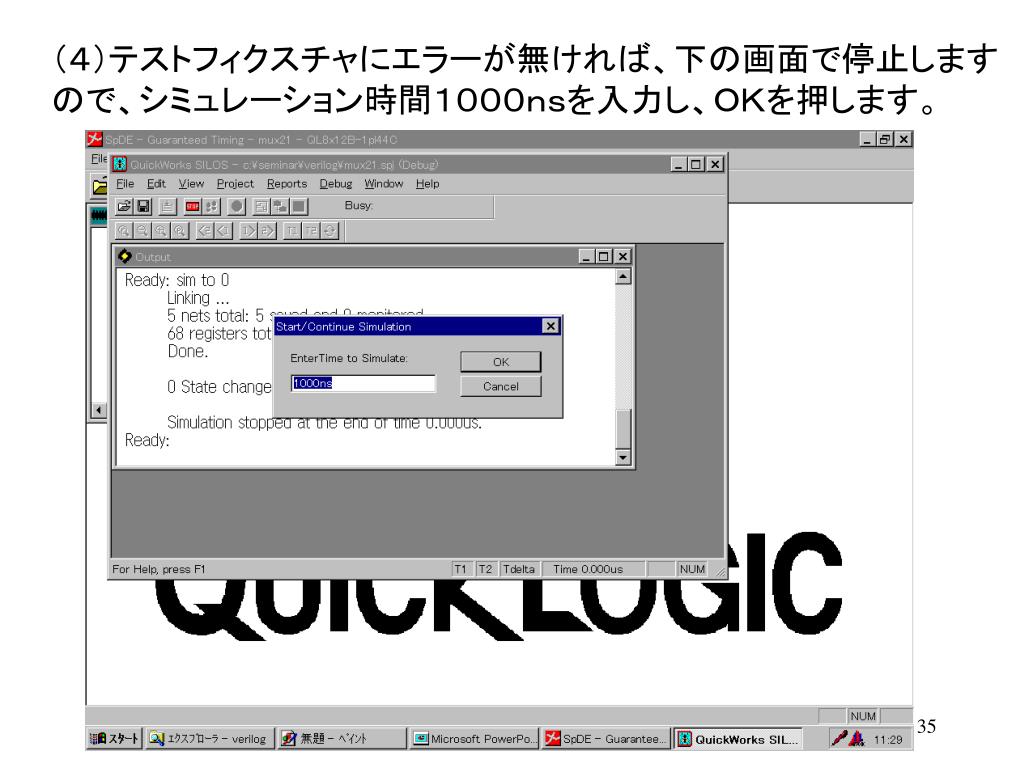This screenshot has width=1024, height=768.
Task: Click the hierarchy blocks toolbar icon
Action: tap(280, 206)
